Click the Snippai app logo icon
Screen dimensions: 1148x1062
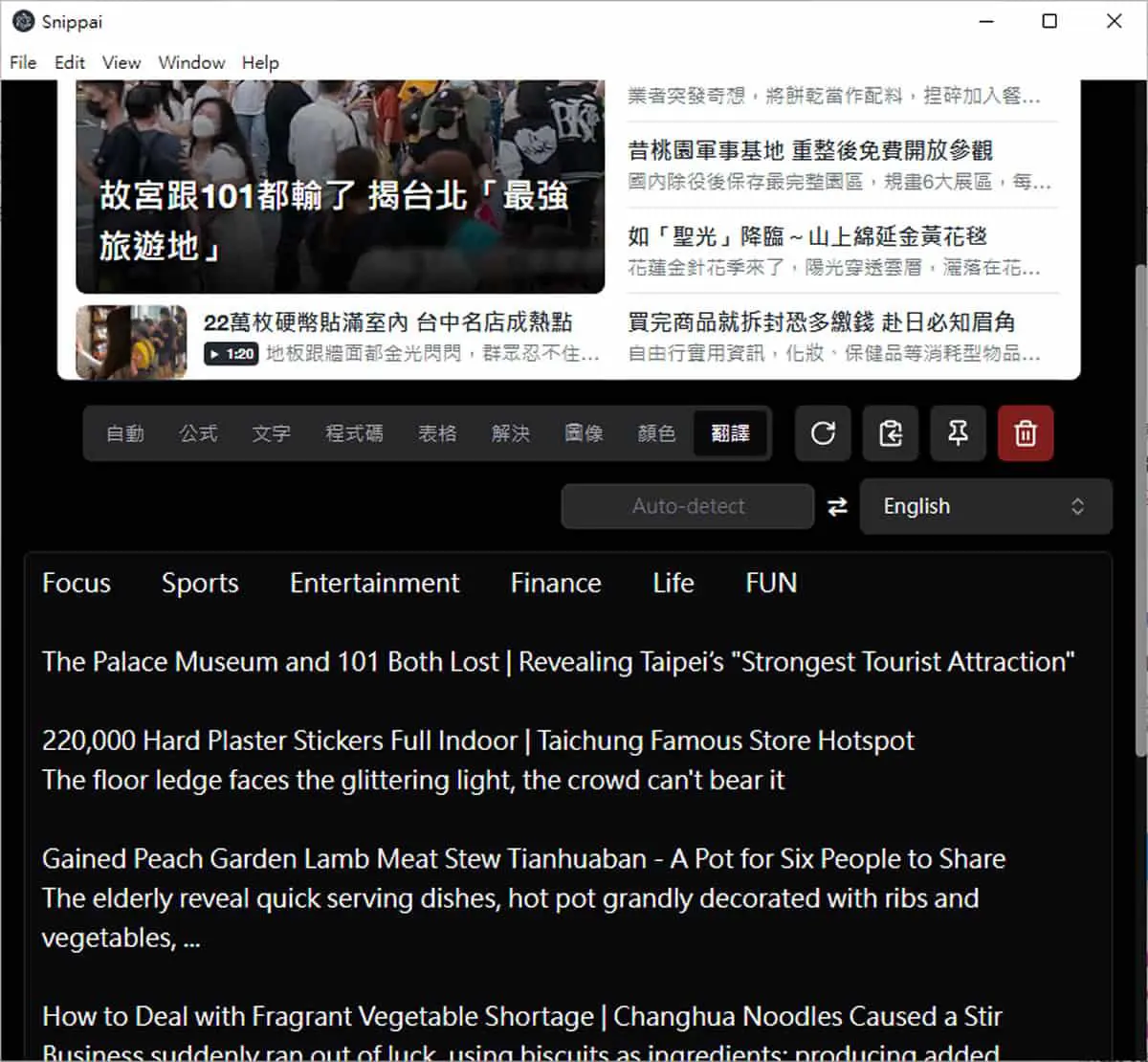(23, 21)
